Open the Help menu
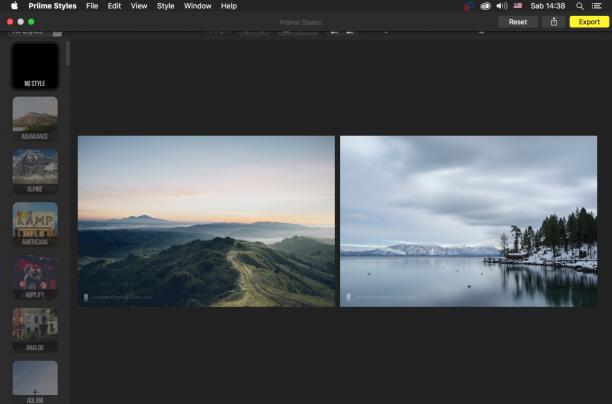Viewport: 612px width, 404px height. tap(229, 6)
